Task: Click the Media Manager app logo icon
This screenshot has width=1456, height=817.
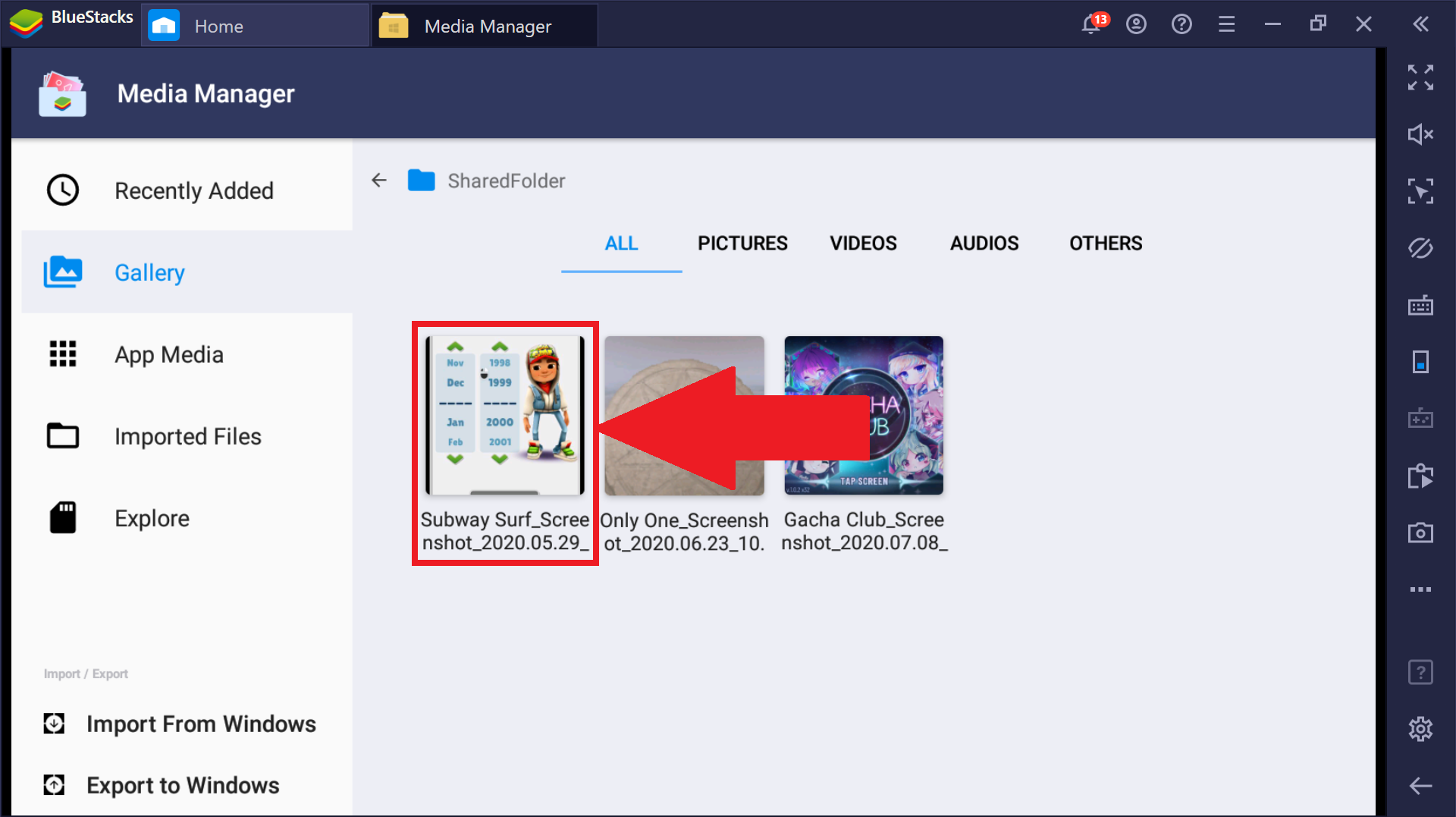Action: 62,94
